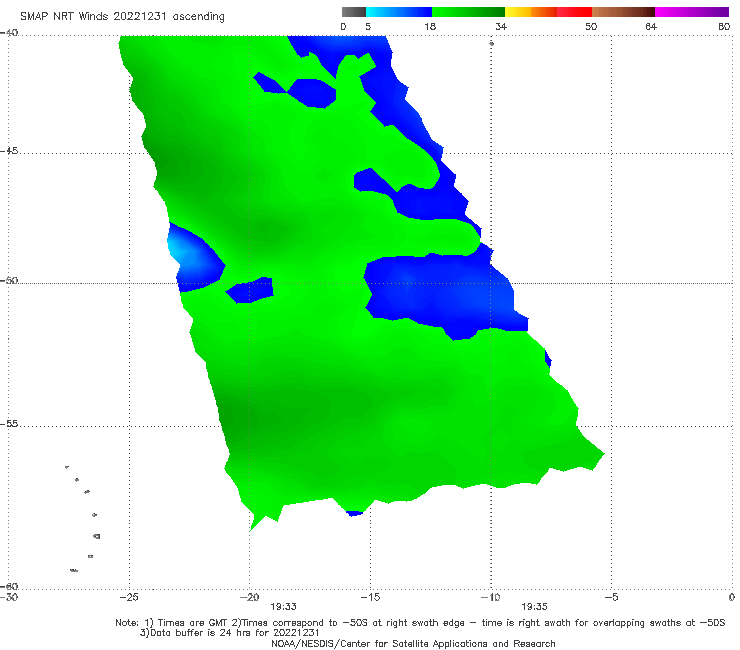Screen dimensions: 740x650
Task: Click the red segment of the color scale
Action: pos(574,12)
